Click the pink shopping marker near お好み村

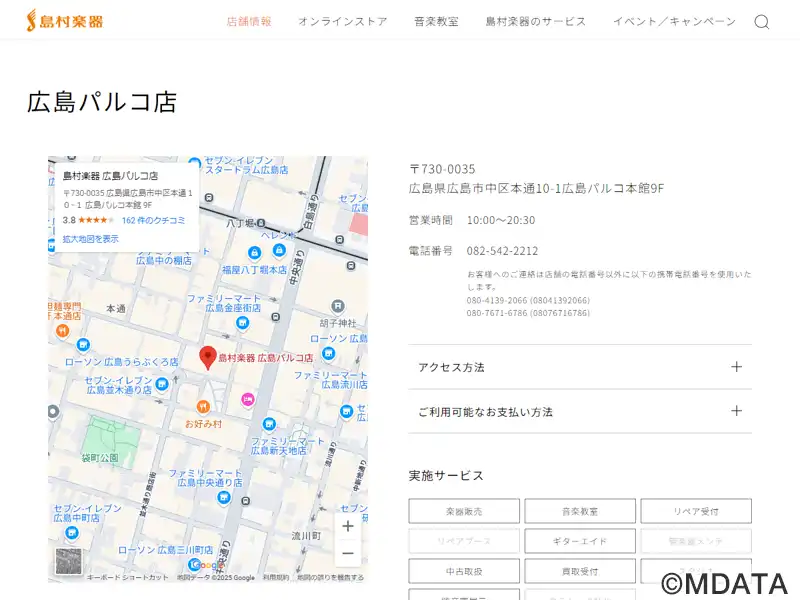click(247, 399)
